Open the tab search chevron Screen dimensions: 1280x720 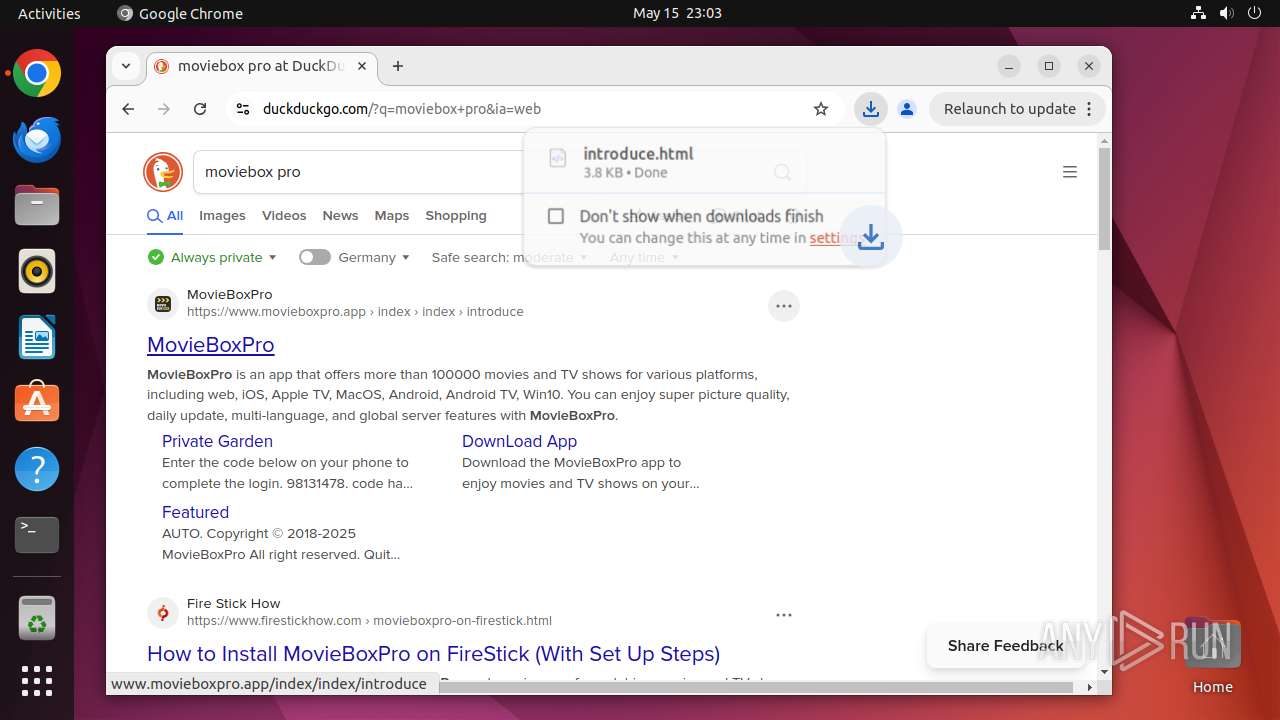(126, 66)
